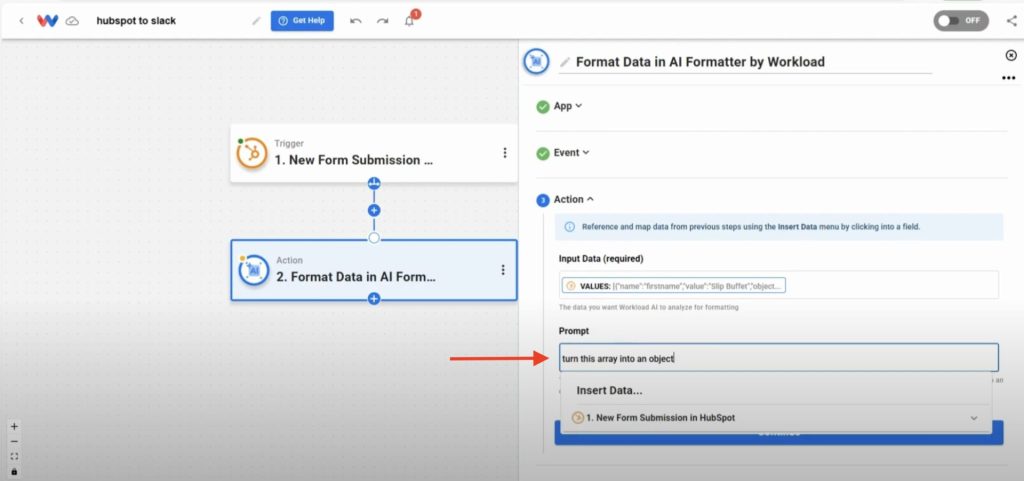Open the panel's three-dot more menu
Image resolution: width=1024 pixels, height=481 pixels.
[1009, 78]
